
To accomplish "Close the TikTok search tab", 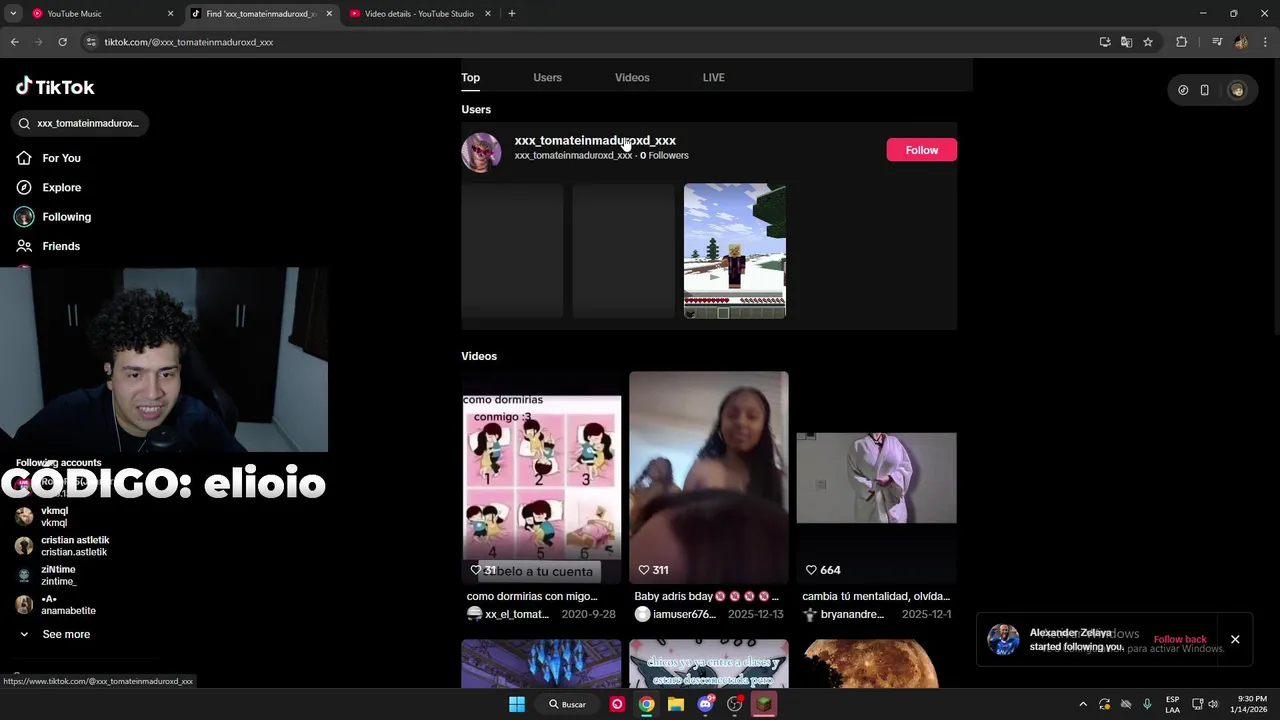I will [329, 14].
